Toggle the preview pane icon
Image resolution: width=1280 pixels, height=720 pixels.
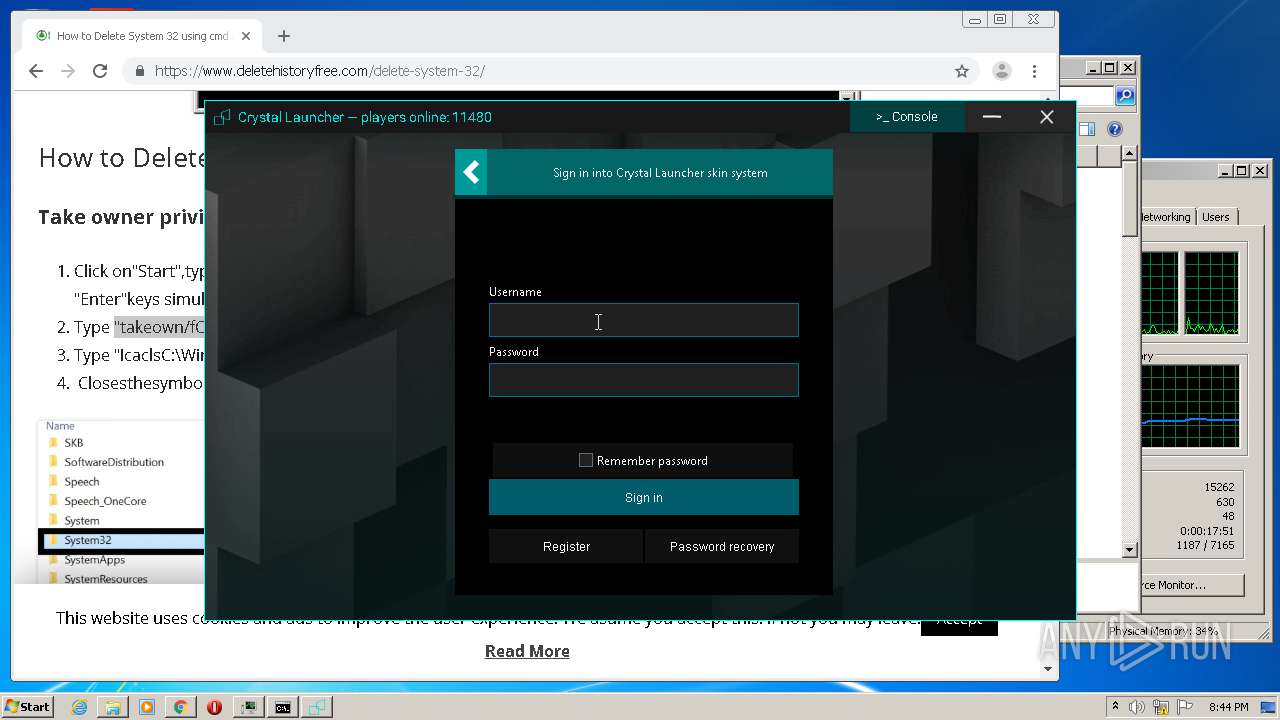coord(1088,129)
